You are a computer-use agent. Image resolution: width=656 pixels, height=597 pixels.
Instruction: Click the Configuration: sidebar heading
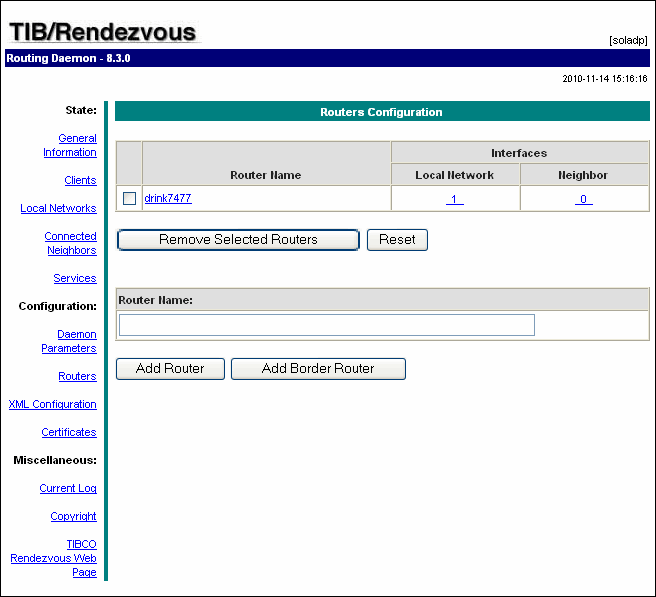[58, 306]
